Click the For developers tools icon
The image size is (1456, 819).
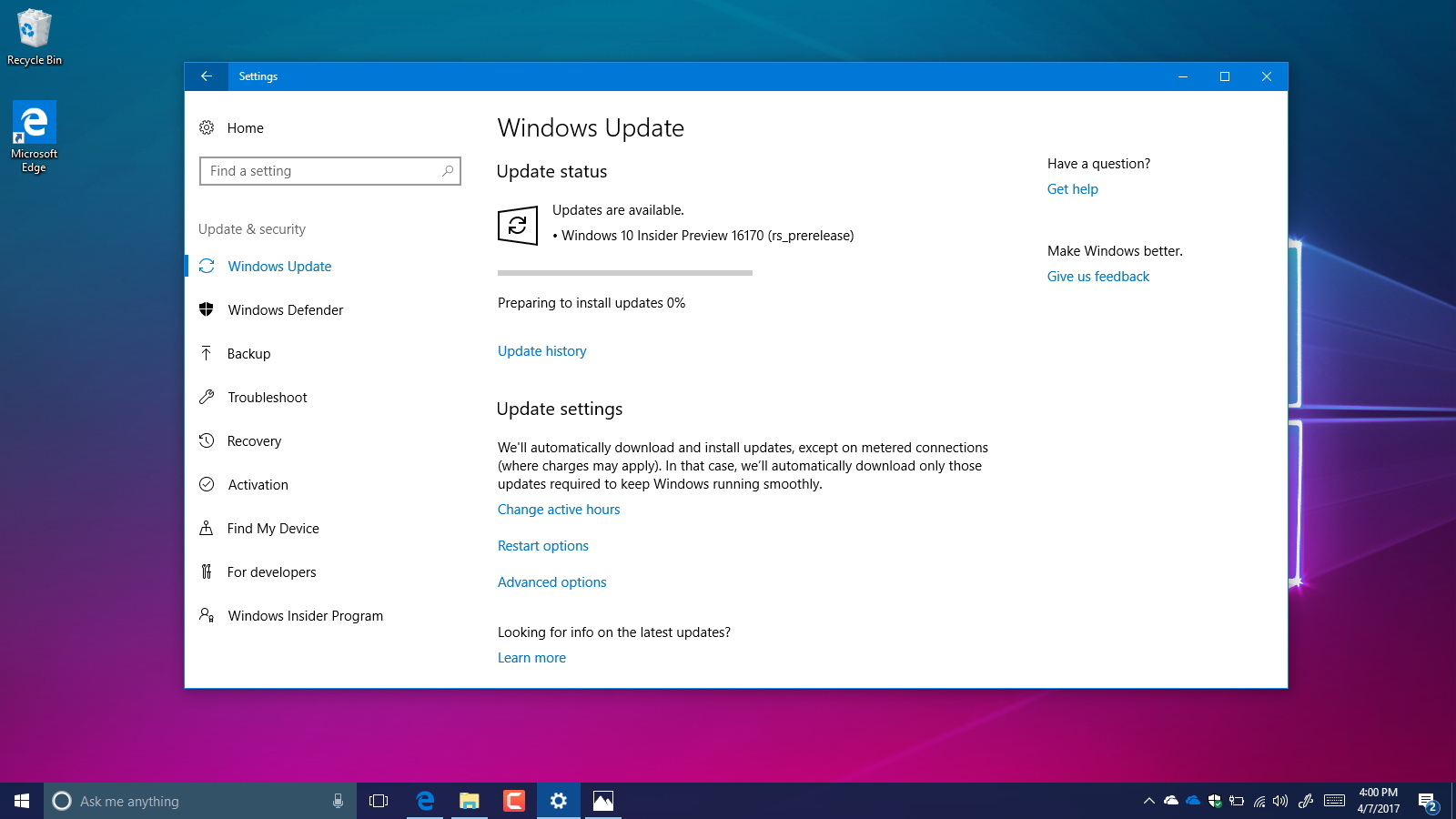pos(207,571)
